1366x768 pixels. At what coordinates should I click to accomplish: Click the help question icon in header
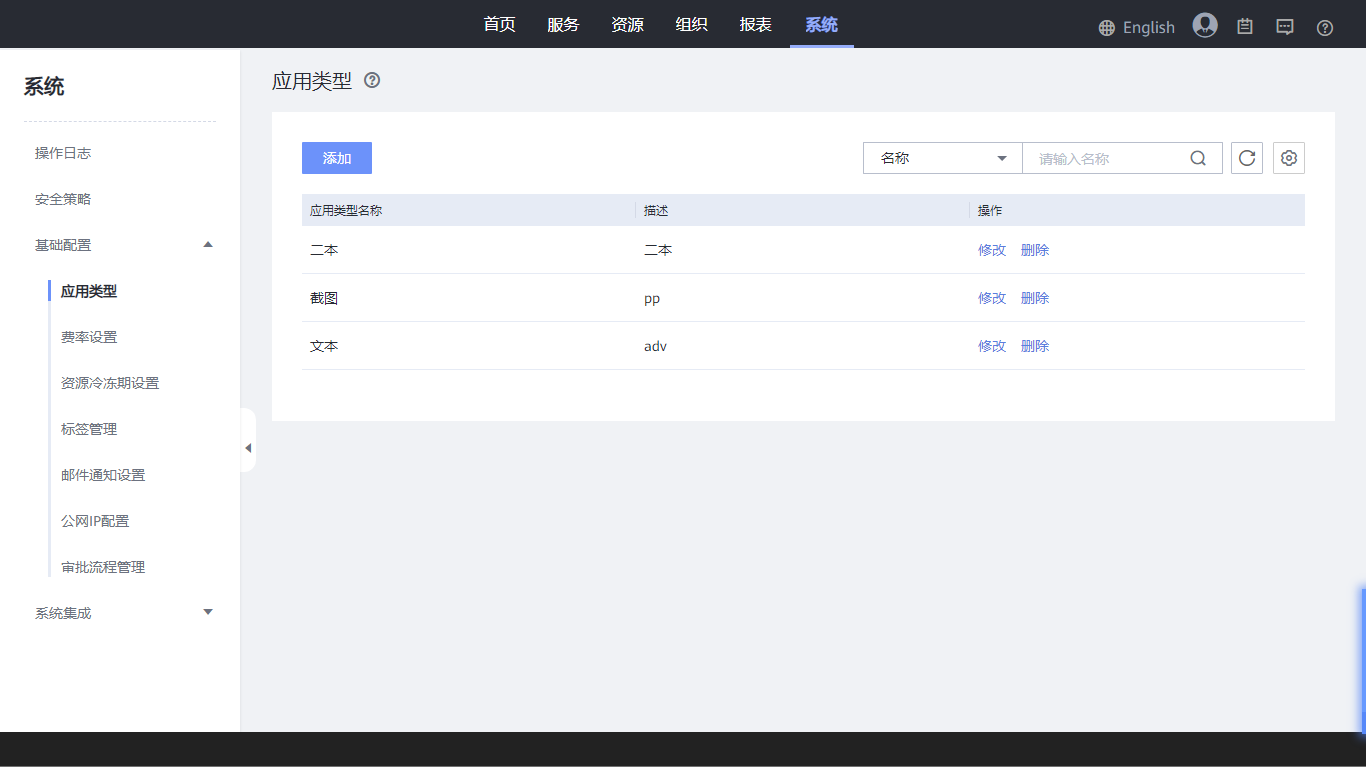click(1325, 28)
